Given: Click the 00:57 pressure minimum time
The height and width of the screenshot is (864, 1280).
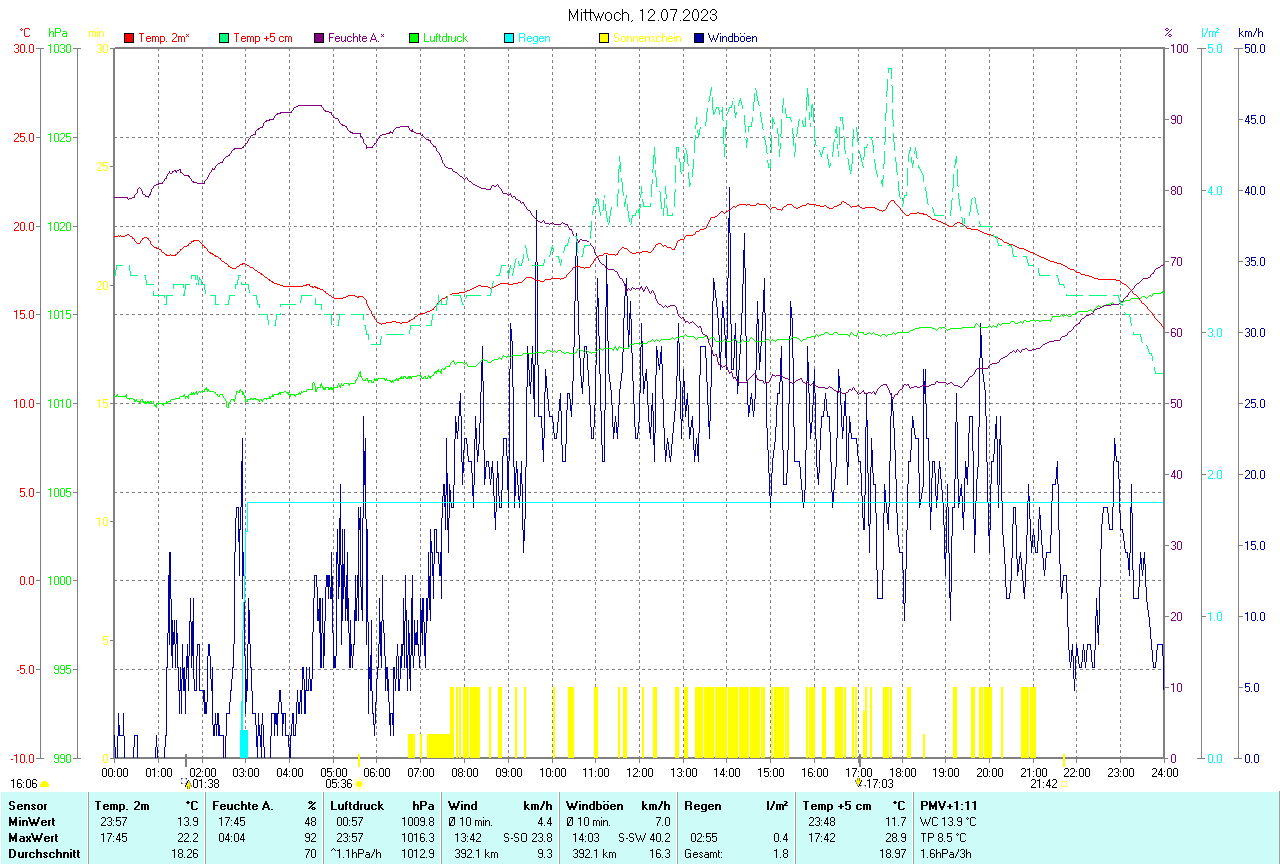Looking at the screenshot, I should pyautogui.click(x=351, y=822).
